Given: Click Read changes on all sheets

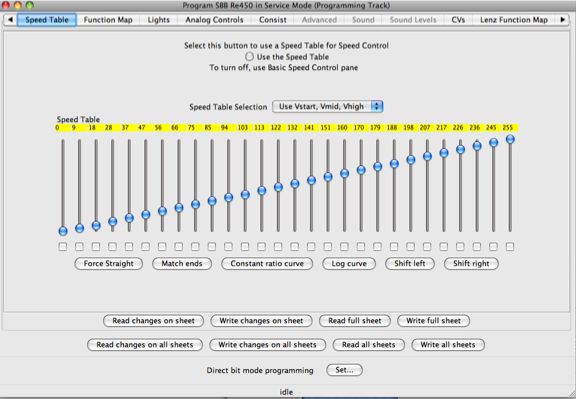Looking at the screenshot, I should tap(145, 345).
